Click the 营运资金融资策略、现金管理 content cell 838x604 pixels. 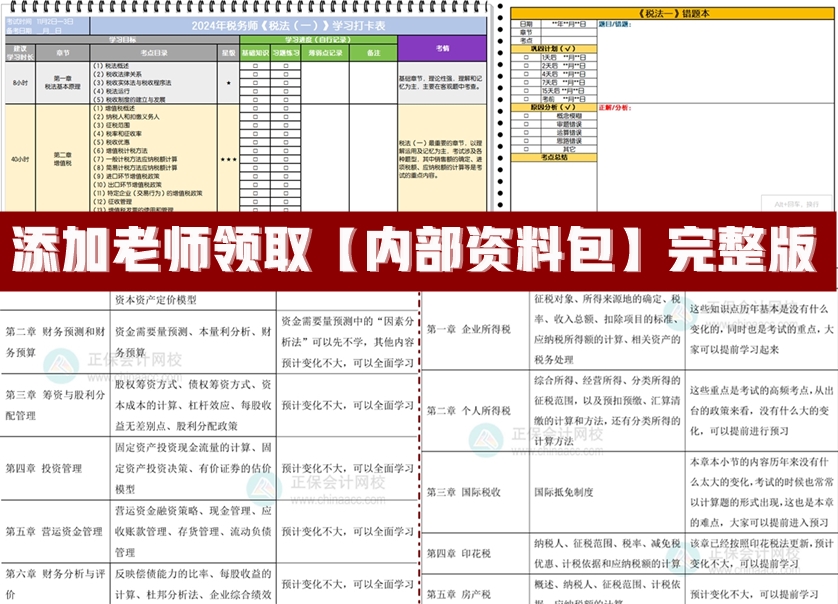click(x=193, y=531)
